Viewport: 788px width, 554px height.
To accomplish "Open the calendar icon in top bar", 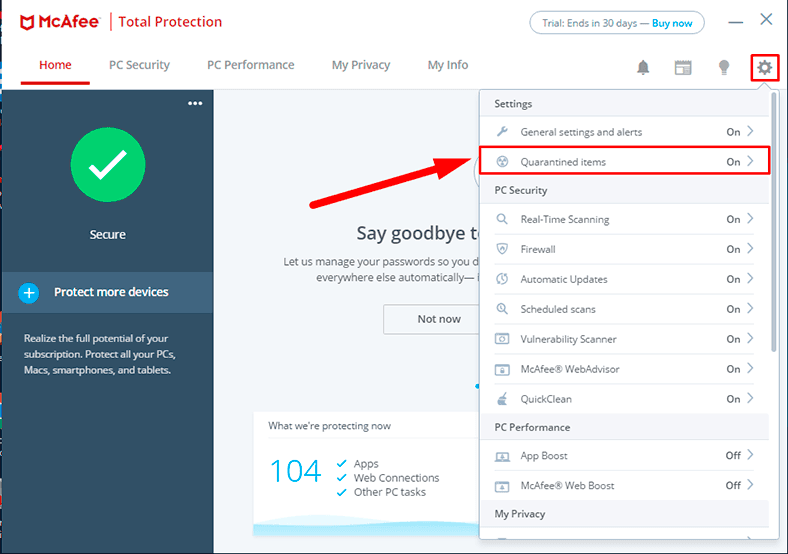I will coord(683,67).
